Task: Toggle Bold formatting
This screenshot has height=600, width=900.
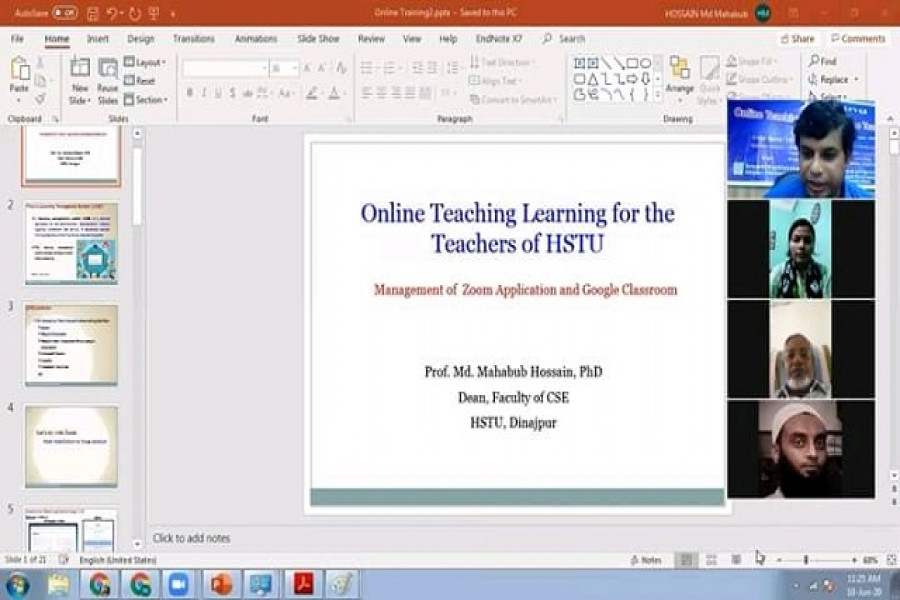Action: [188, 93]
